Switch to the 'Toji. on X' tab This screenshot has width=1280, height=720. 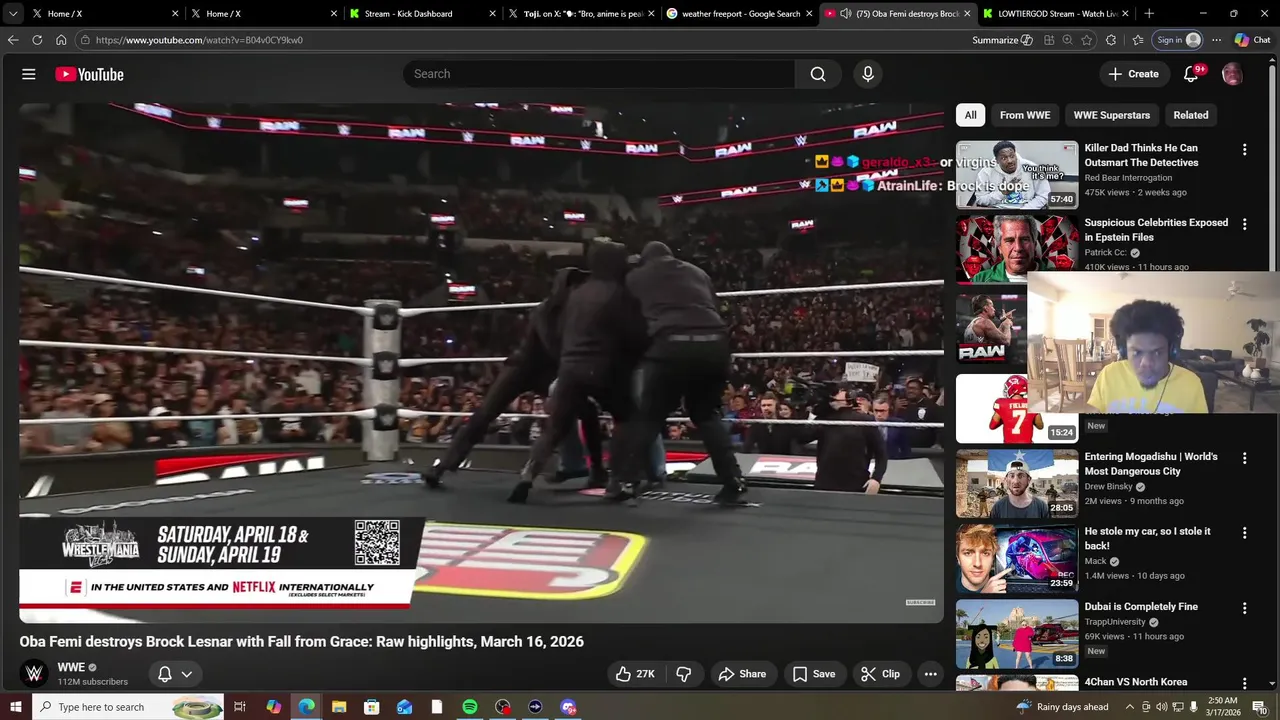tap(581, 14)
